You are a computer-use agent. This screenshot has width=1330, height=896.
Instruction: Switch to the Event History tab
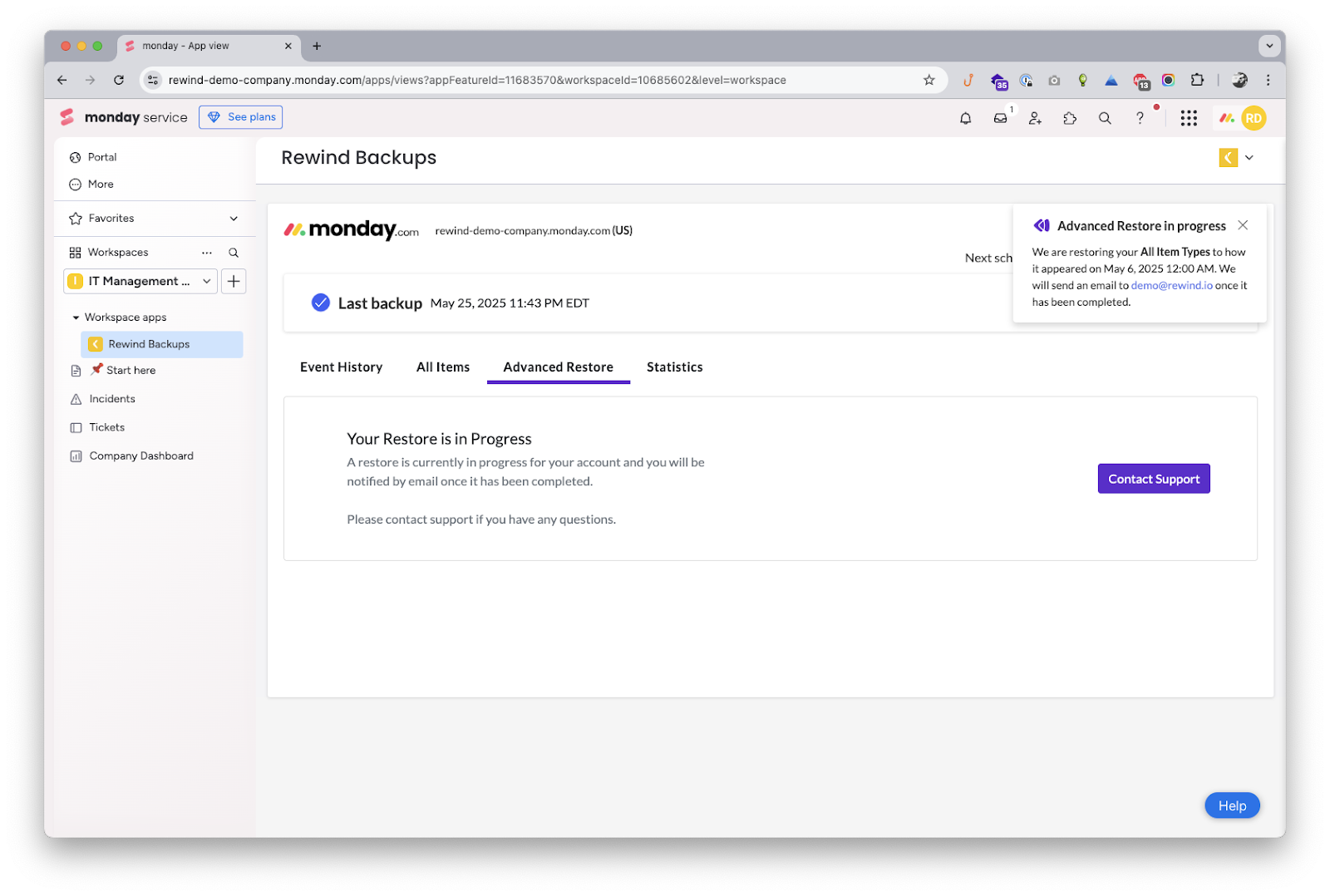(341, 367)
